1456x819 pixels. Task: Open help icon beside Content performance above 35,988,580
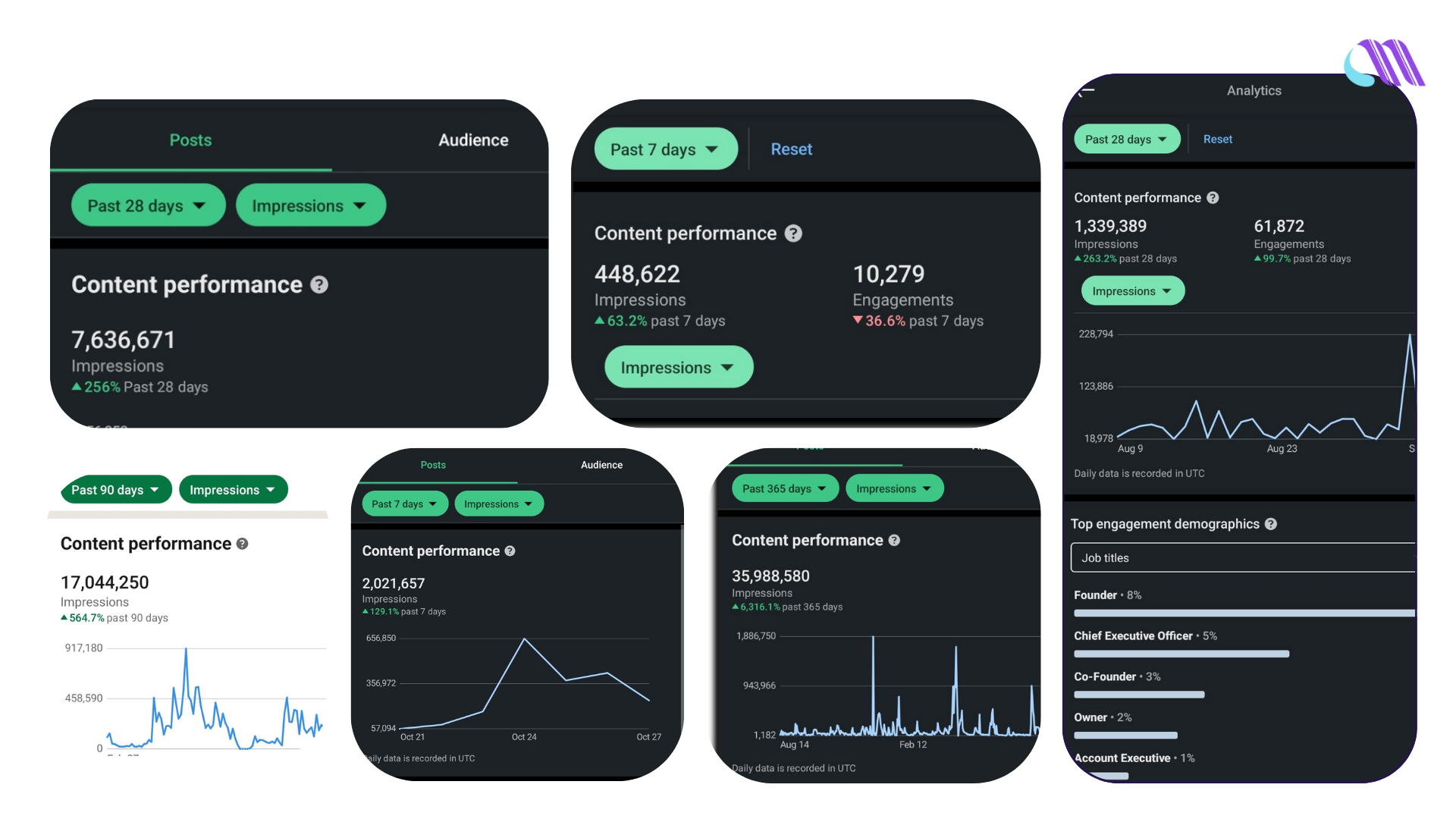coord(894,541)
